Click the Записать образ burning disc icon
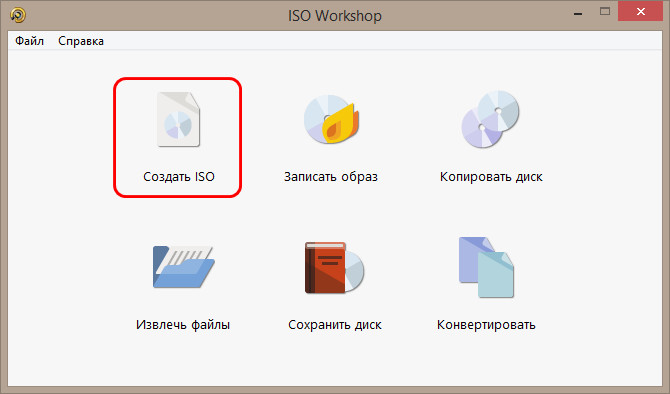 (332, 119)
